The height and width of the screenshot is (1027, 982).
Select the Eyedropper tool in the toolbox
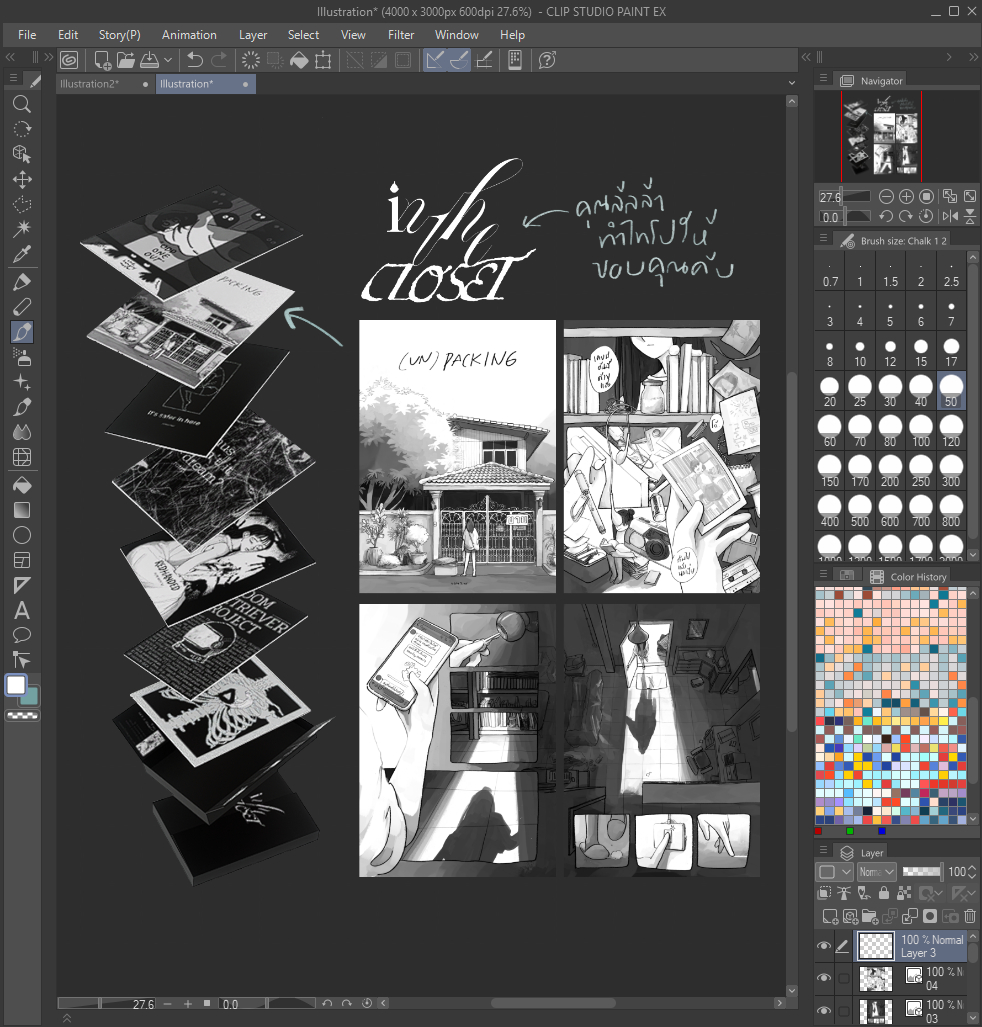pyautogui.click(x=21, y=254)
